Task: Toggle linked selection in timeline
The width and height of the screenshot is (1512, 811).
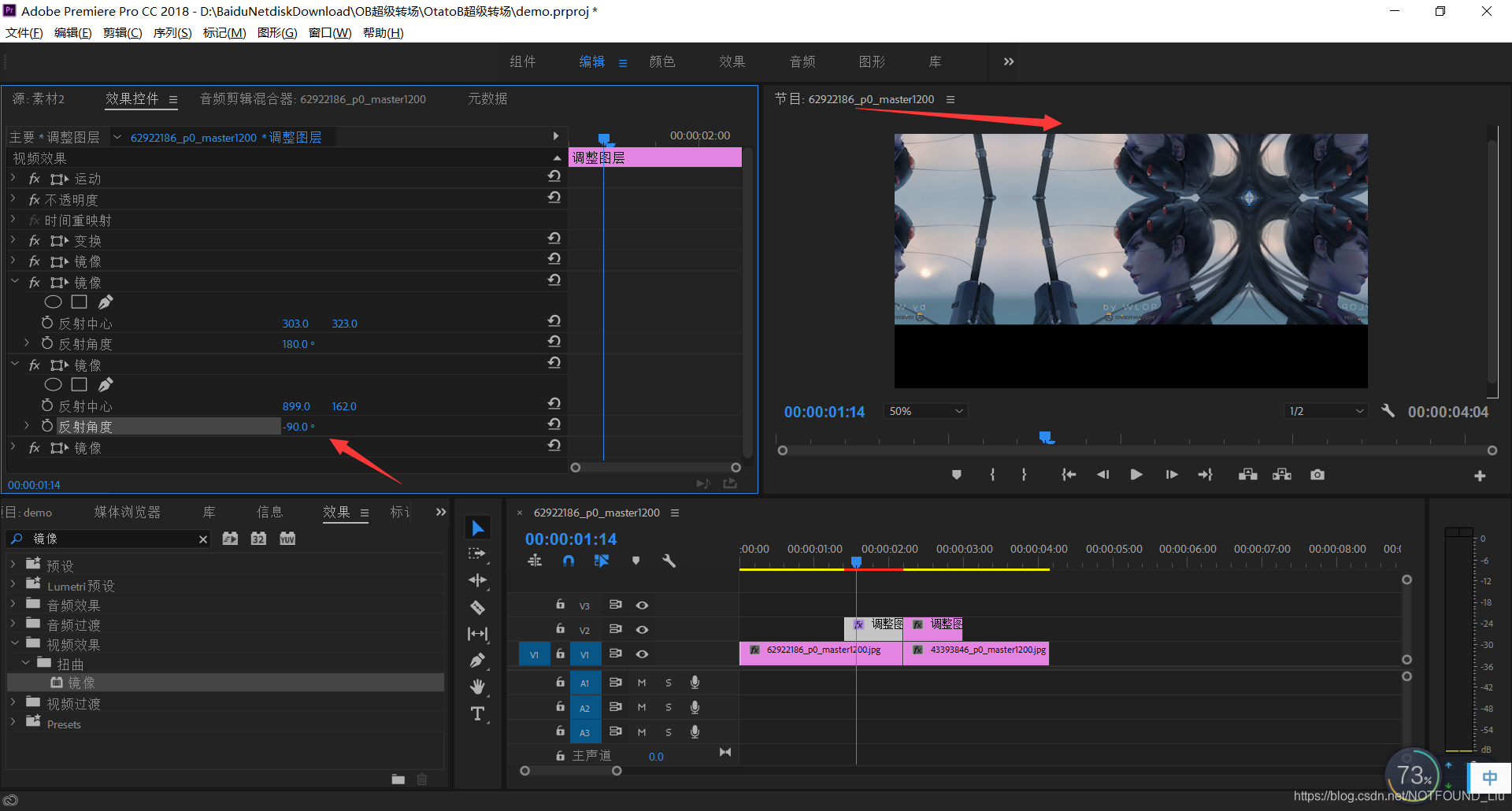Action: [602, 561]
